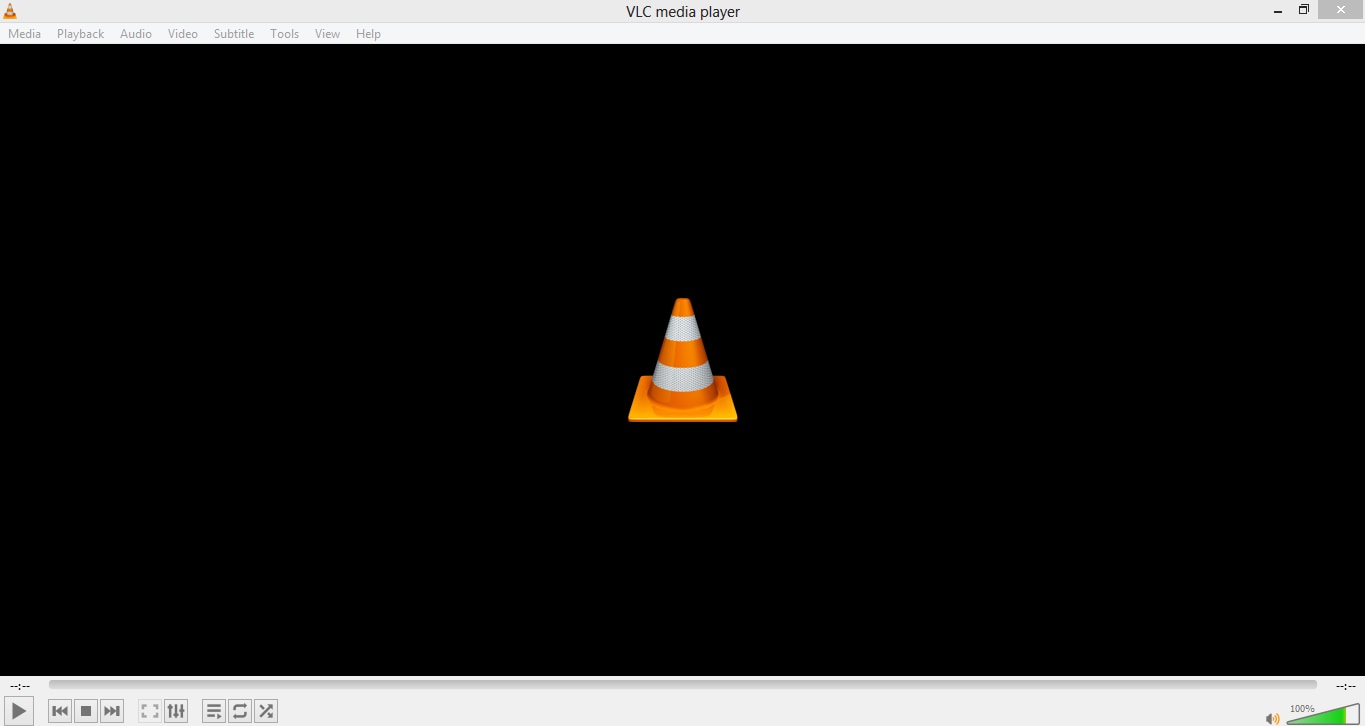
Task: Open the View menu
Action: 328,34
